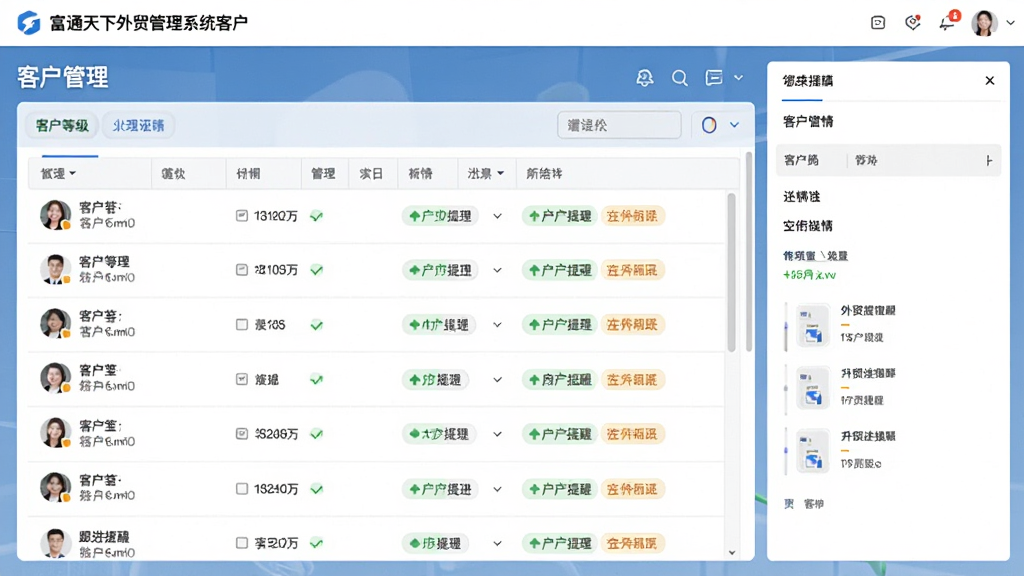Click the male avatar in the 客户等理 row
The image size is (1024, 576).
tap(55, 269)
